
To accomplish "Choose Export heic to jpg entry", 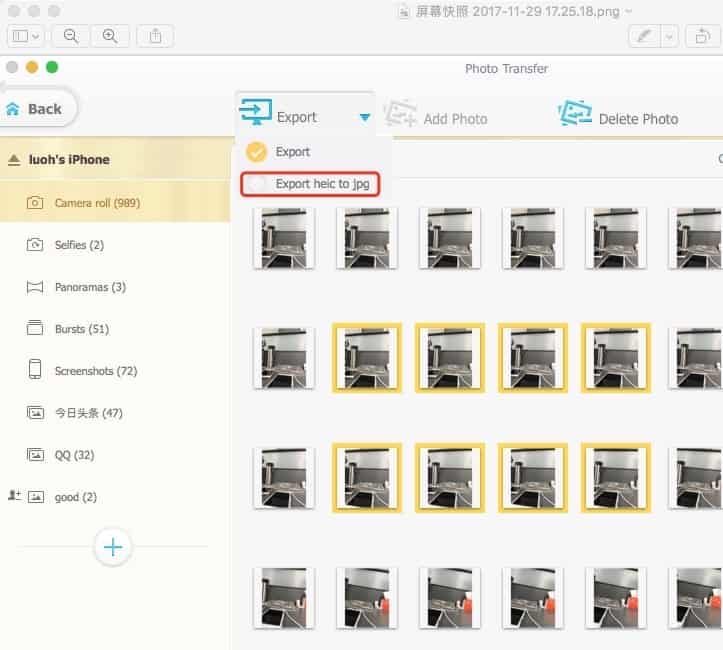I will (310, 184).
